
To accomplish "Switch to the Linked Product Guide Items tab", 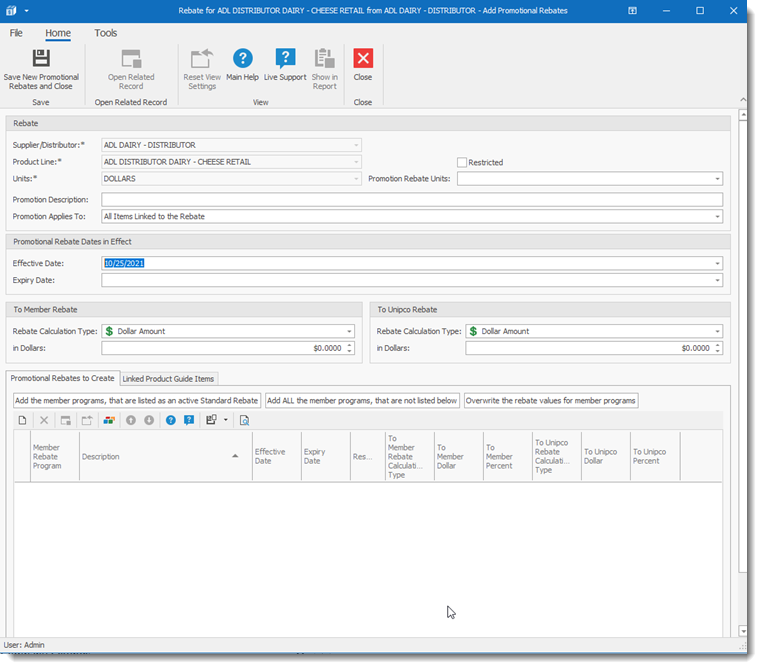I will pyautogui.click(x=168, y=378).
